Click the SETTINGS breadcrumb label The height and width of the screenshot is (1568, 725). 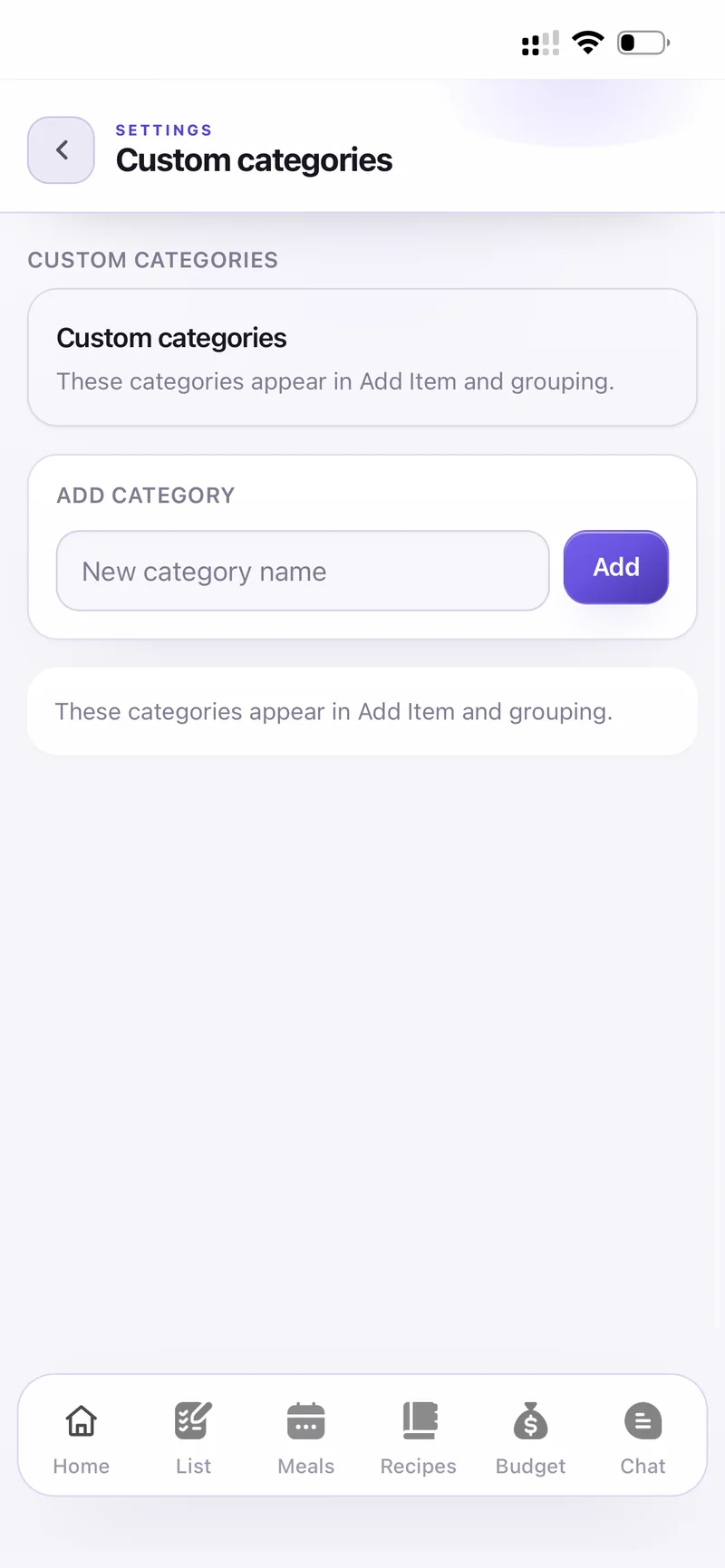164,130
